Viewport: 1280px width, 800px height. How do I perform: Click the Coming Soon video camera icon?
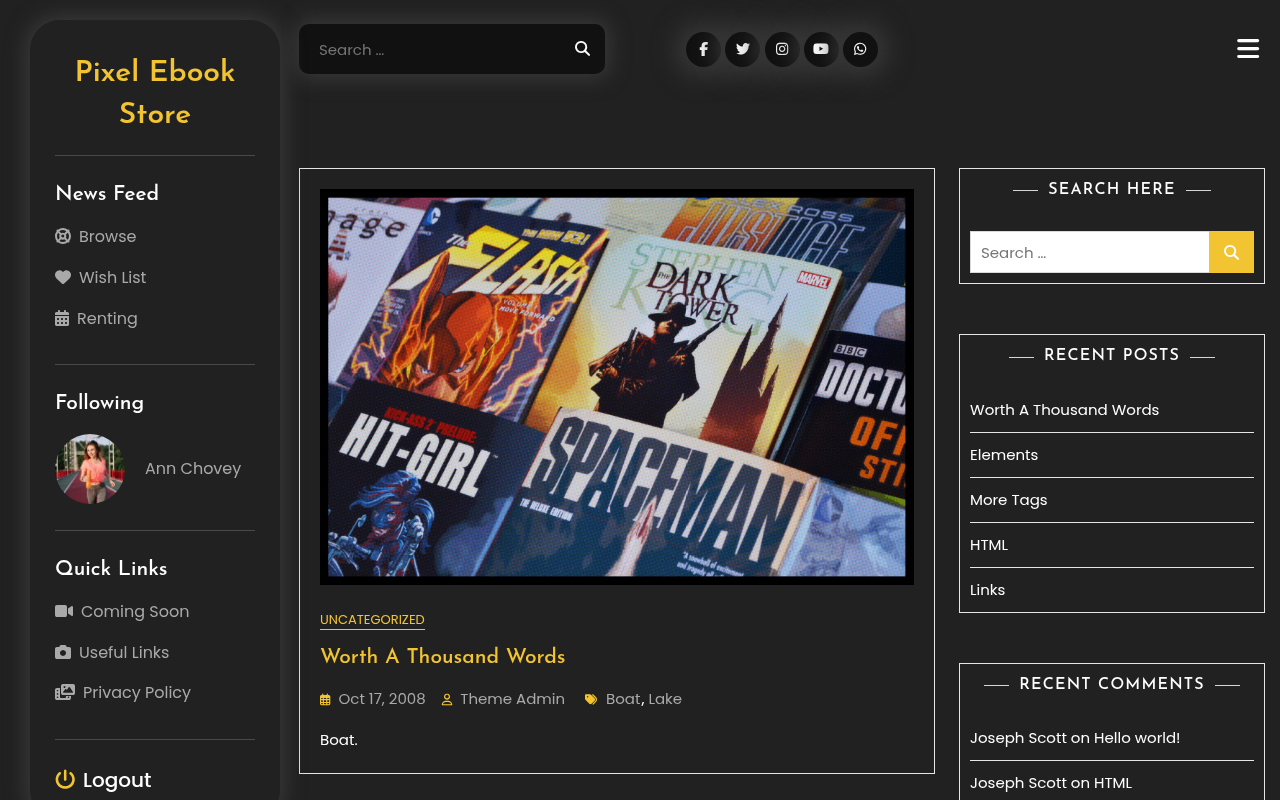point(64,611)
